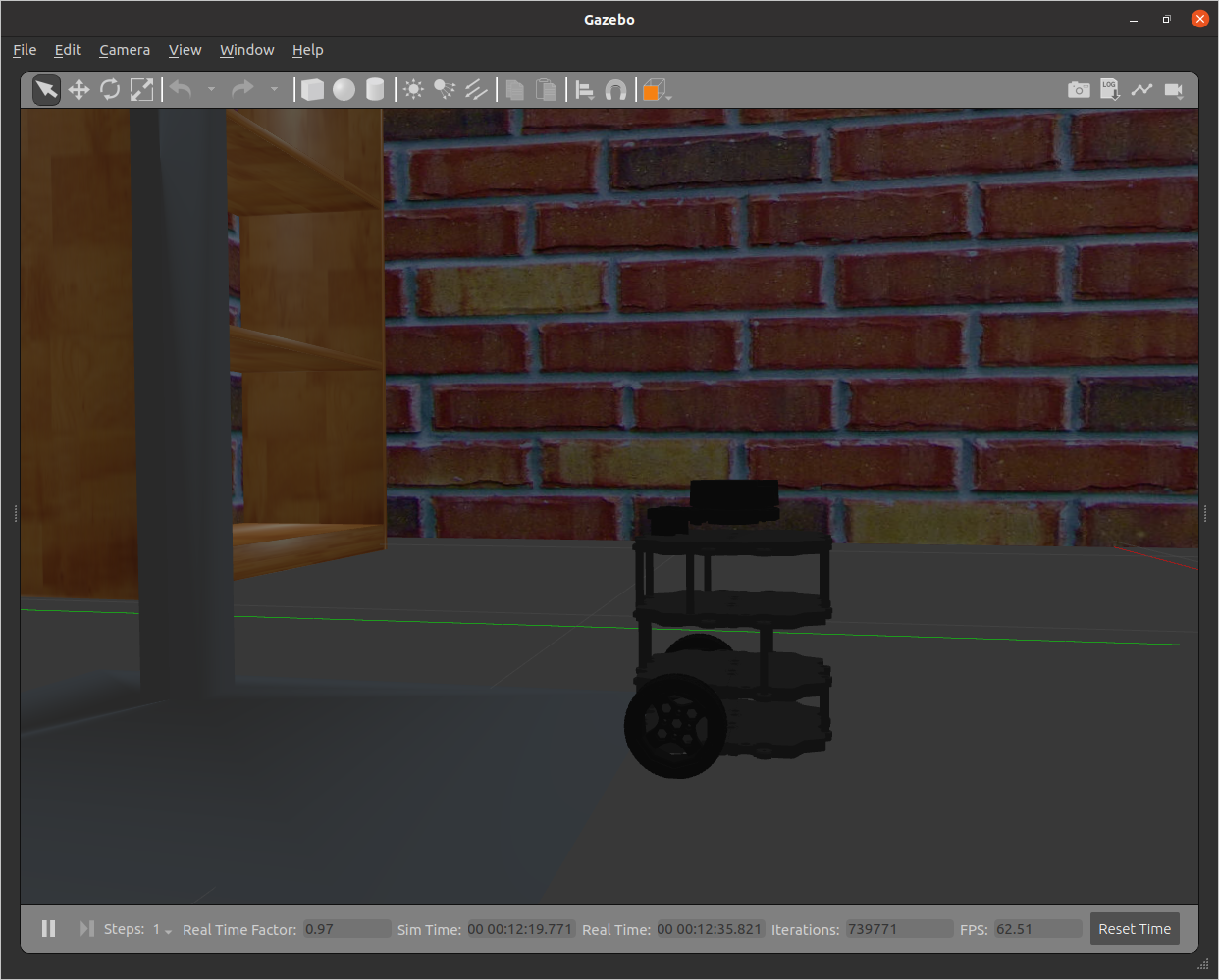The image size is (1219, 980).
Task: Open the View menu
Action: coord(185,50)
